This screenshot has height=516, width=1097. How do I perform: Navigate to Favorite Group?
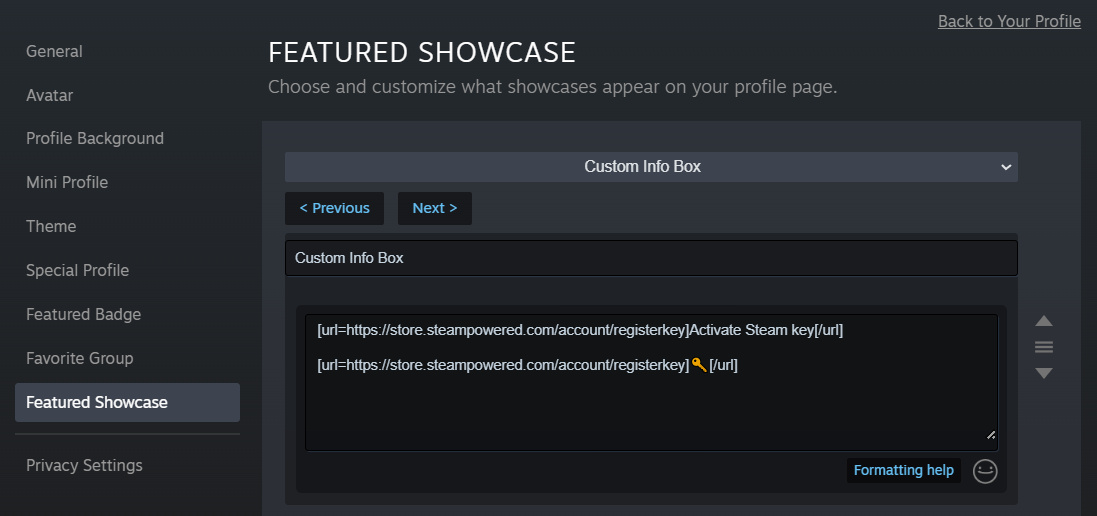[x=80, y=358]
